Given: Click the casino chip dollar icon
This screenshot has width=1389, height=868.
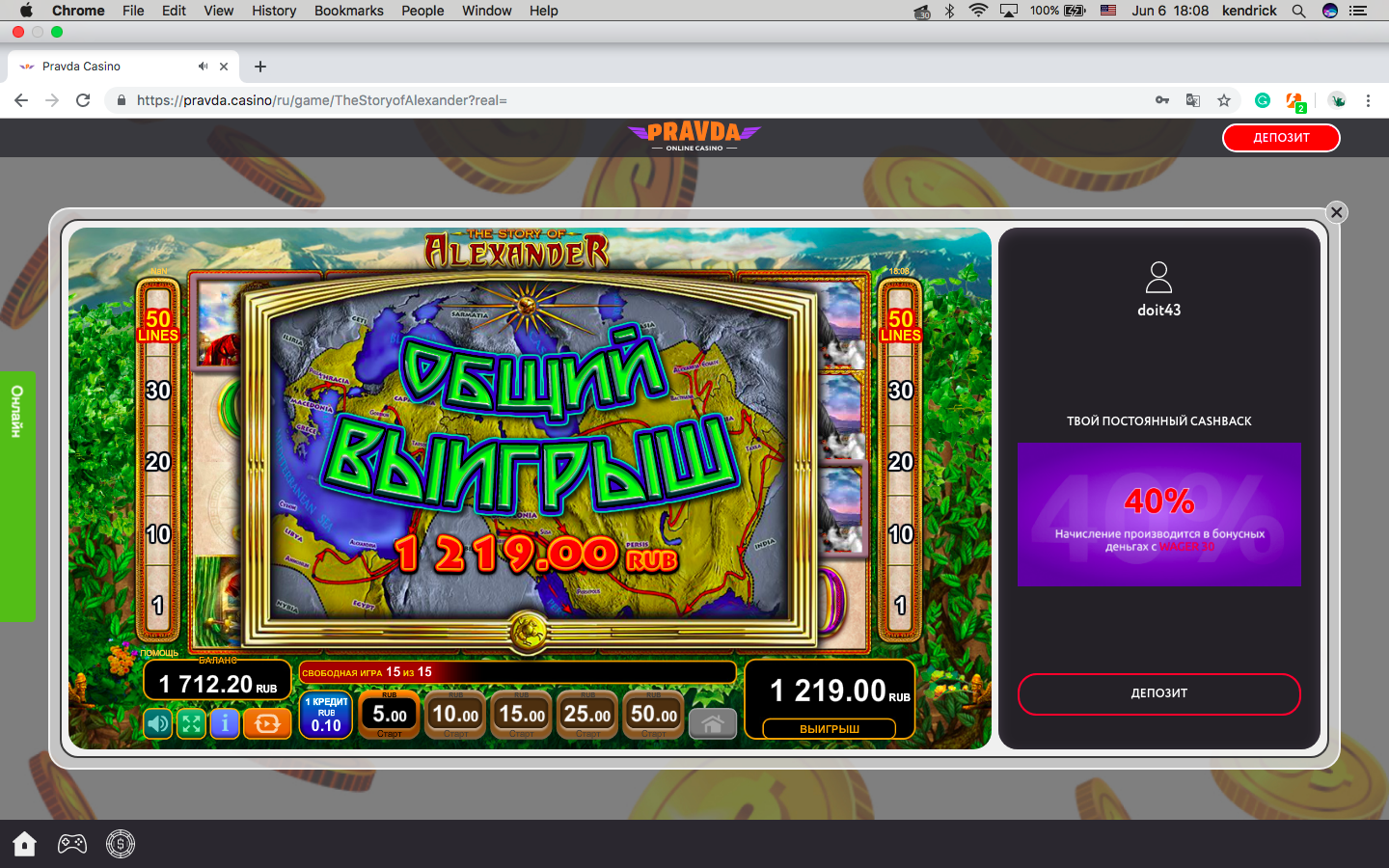Looking at the screenshot, I should 121,844.
